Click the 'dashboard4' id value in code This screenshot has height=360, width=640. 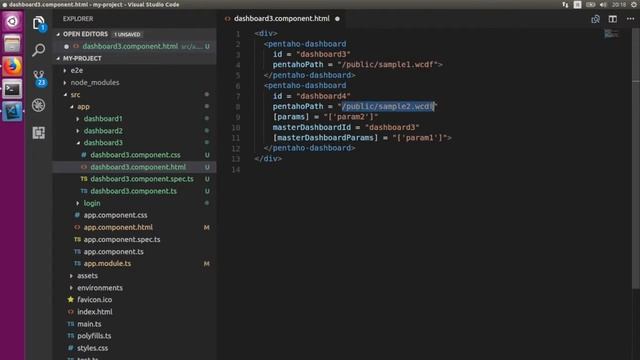(323, 96)
